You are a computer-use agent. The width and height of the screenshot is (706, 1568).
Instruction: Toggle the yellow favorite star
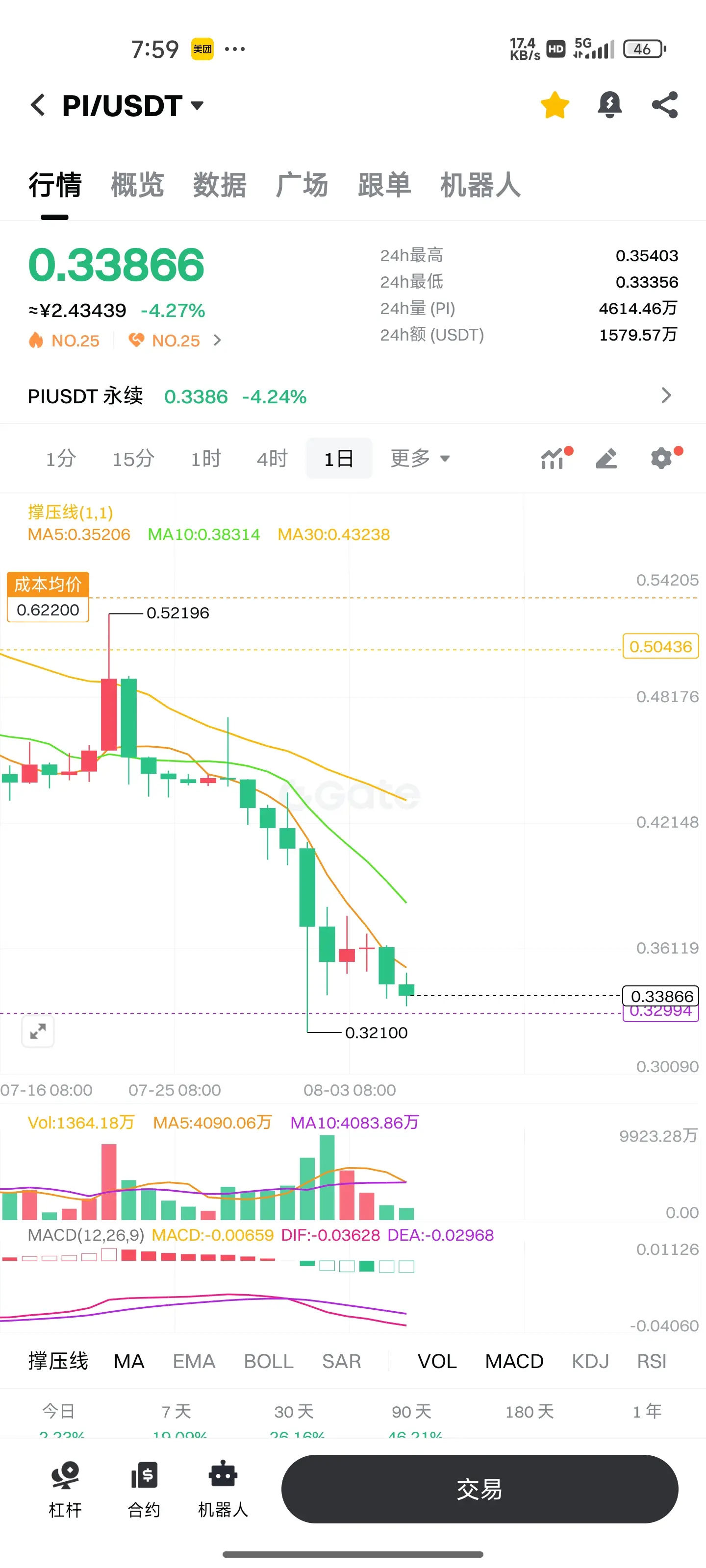click(555, 105)
